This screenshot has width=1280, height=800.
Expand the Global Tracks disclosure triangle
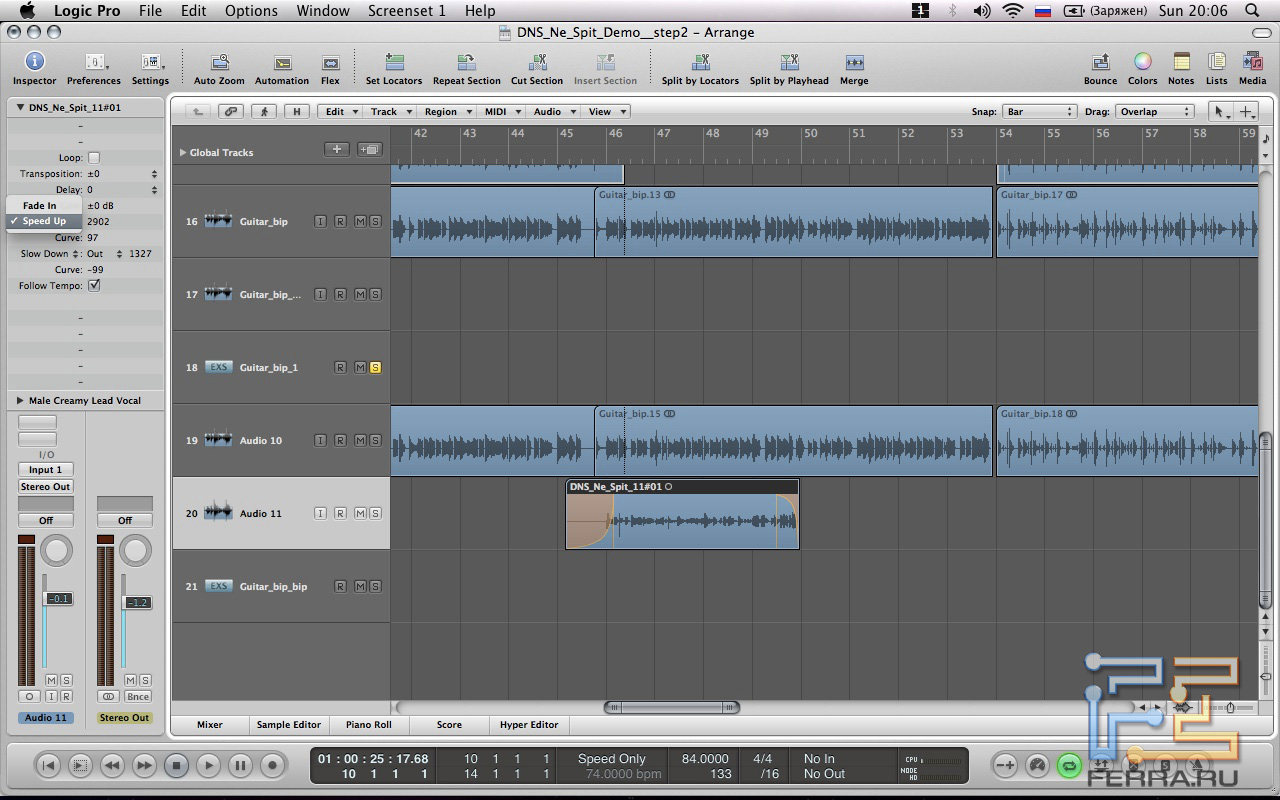coord(182,153)
